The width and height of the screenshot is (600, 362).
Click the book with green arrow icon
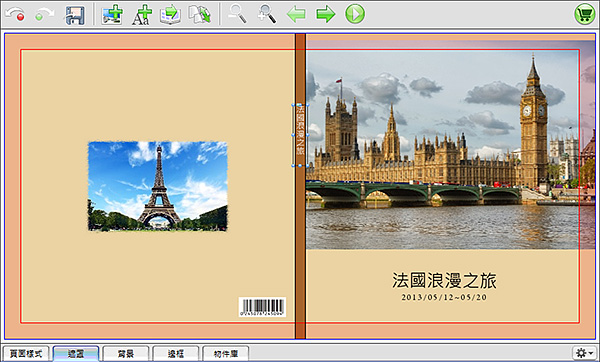[x=170, y=15]
